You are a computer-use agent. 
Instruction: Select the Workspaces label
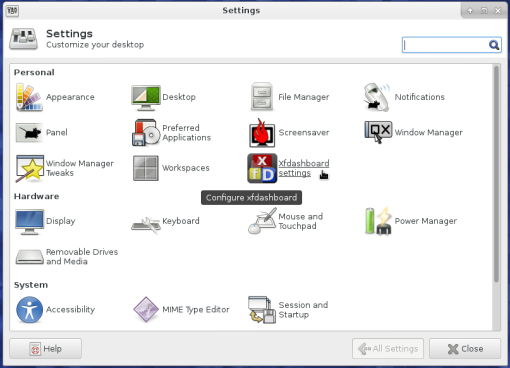click(186, 168)
